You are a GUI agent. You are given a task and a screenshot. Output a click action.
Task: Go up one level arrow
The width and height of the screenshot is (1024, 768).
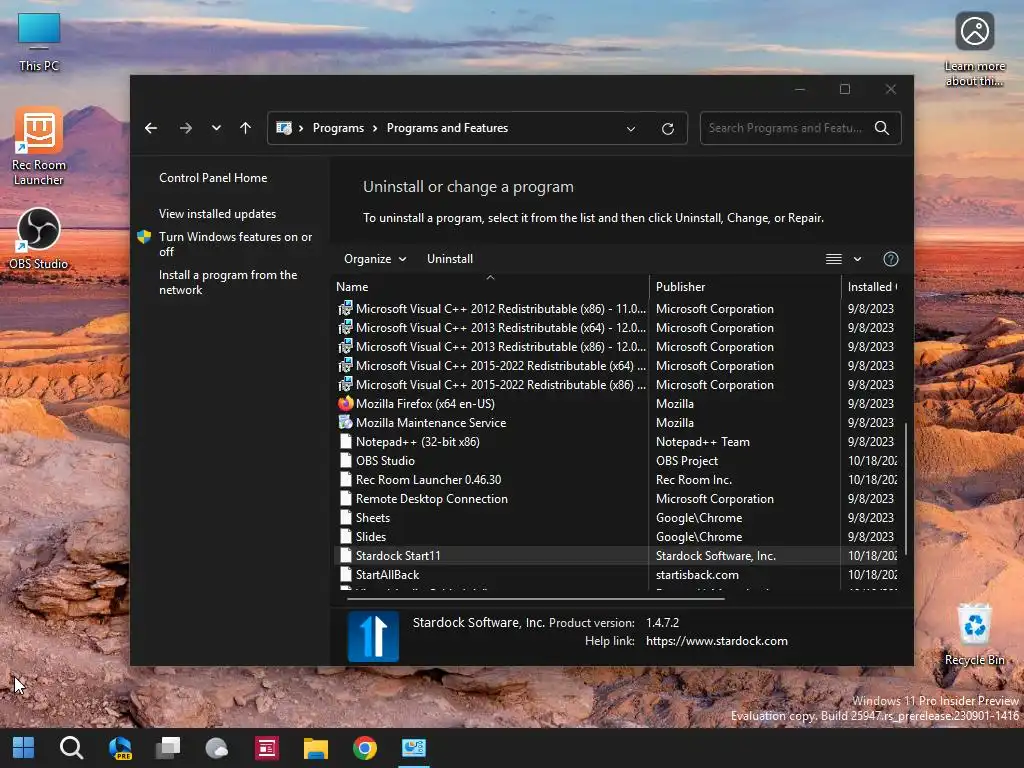246,128
